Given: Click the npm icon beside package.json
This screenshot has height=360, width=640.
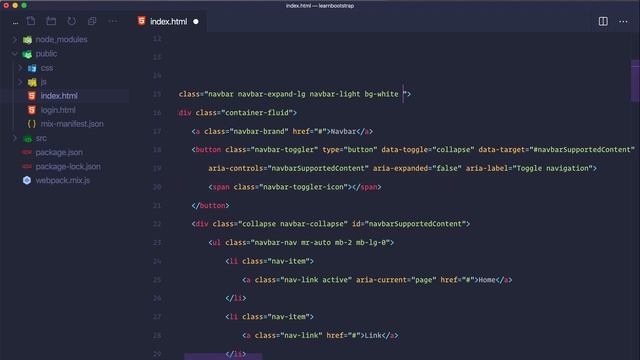Looking at the screenshot, I should click(x=27, y=152).
